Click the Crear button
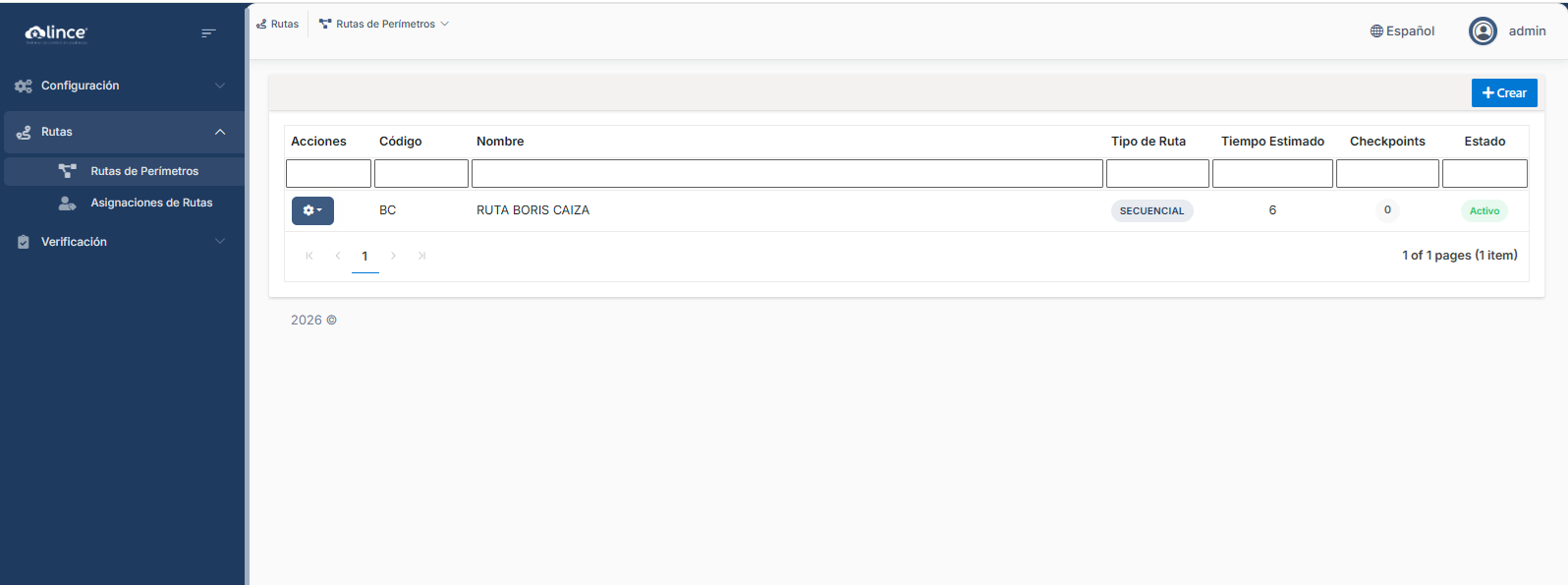The image size is (1568, 585). point(1504,93)
